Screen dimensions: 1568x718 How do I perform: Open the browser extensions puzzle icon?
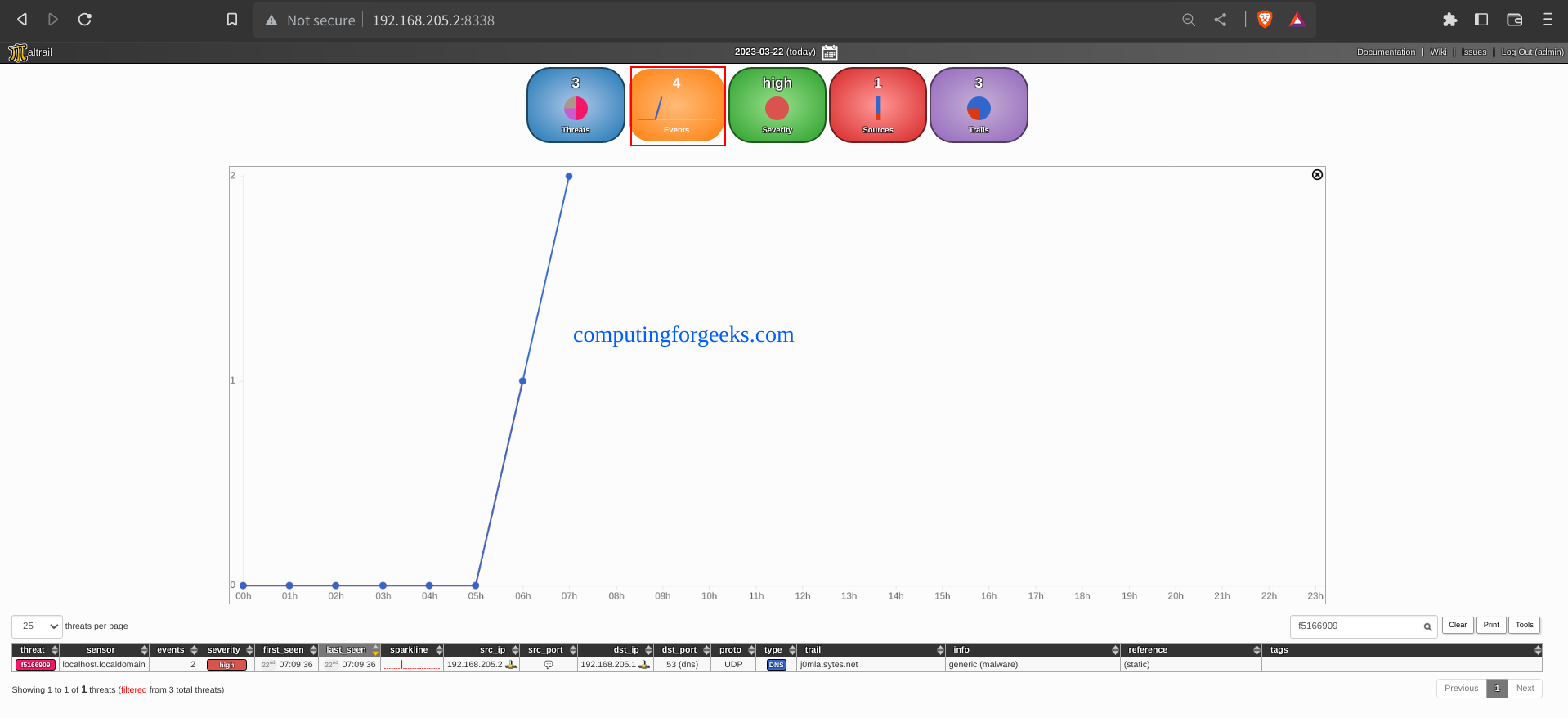(x=1449, y=20)
